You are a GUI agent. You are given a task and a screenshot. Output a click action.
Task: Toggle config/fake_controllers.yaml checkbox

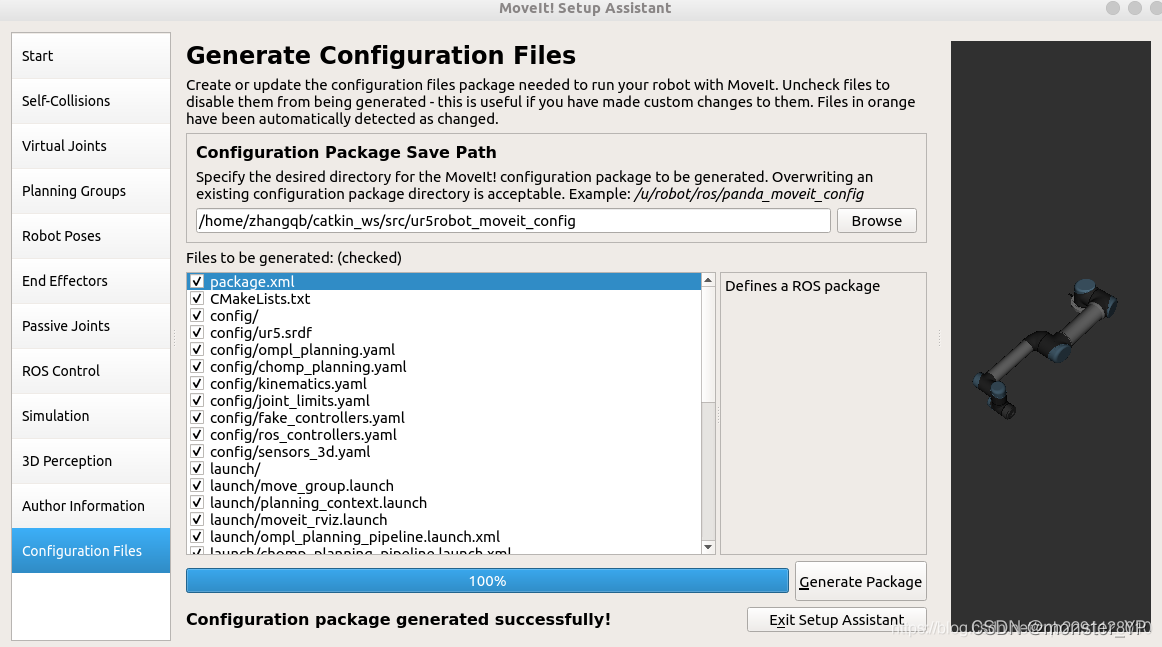(x=197, y=418)
